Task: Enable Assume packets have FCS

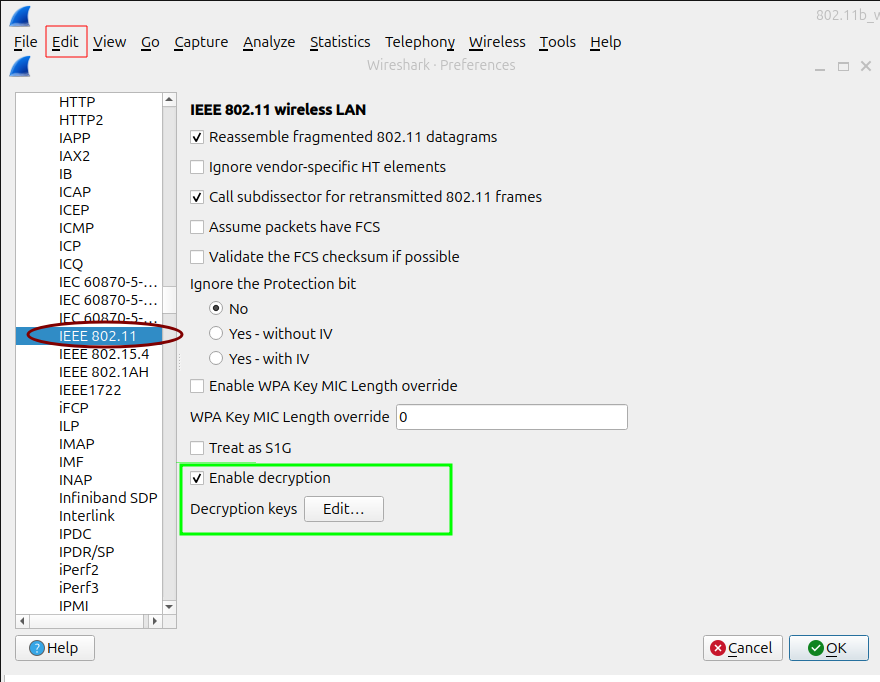Action: [x=196, y=227]
